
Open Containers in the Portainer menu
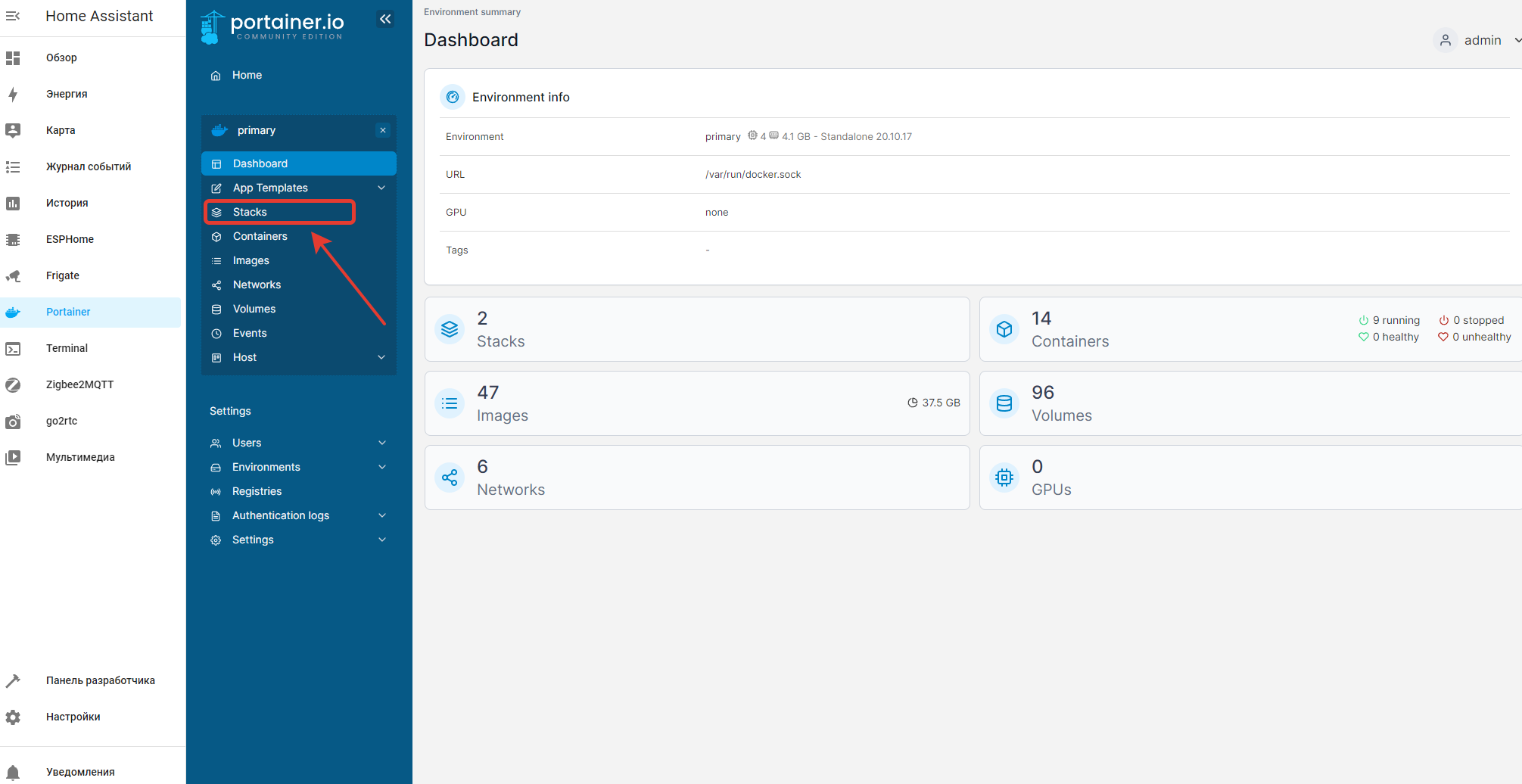[x=260, y=236]
